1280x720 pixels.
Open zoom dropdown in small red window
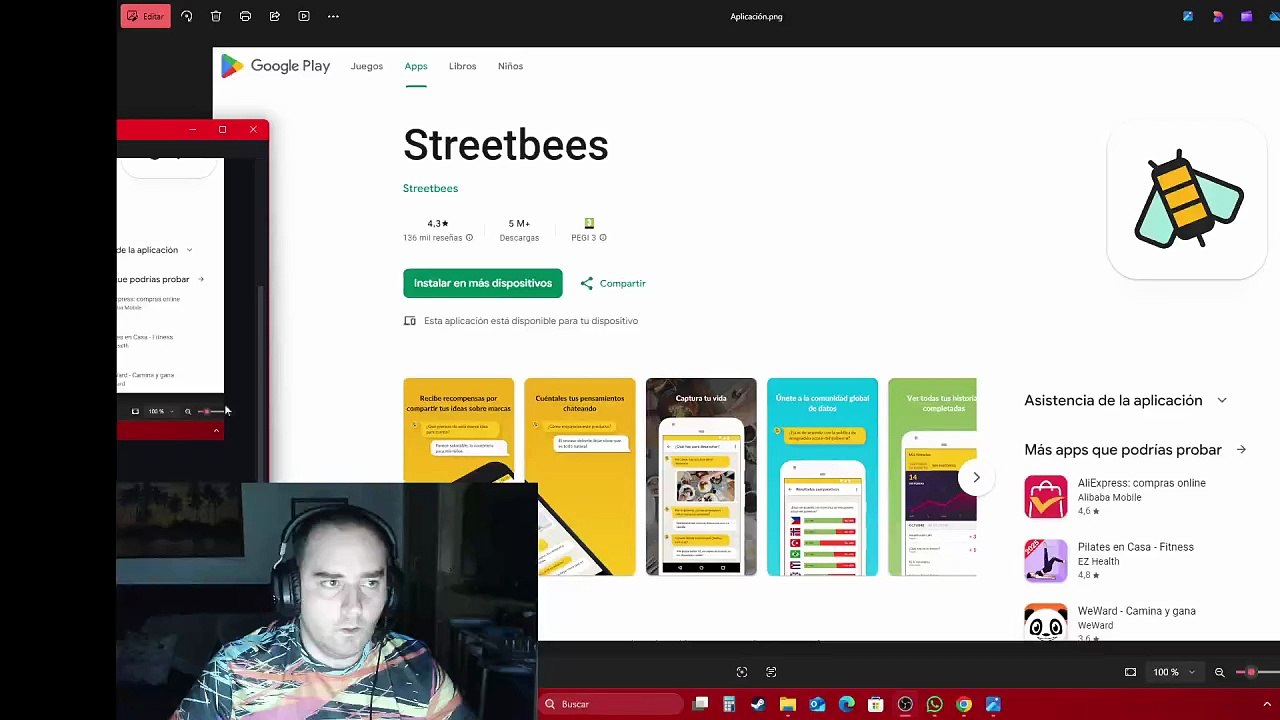pos(160,411)
